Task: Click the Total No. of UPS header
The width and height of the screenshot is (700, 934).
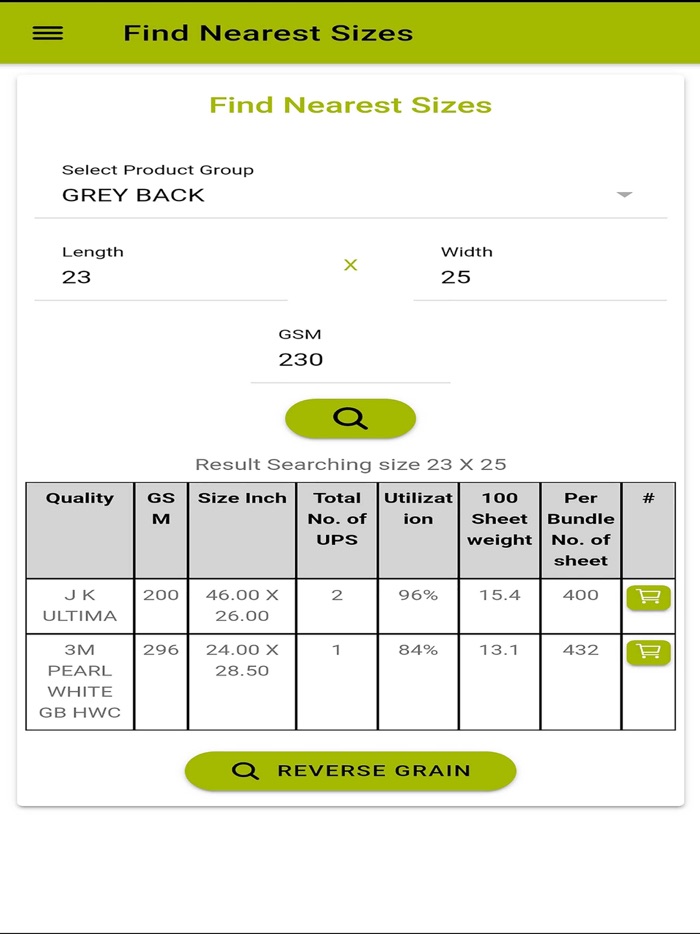Action: 337,518
